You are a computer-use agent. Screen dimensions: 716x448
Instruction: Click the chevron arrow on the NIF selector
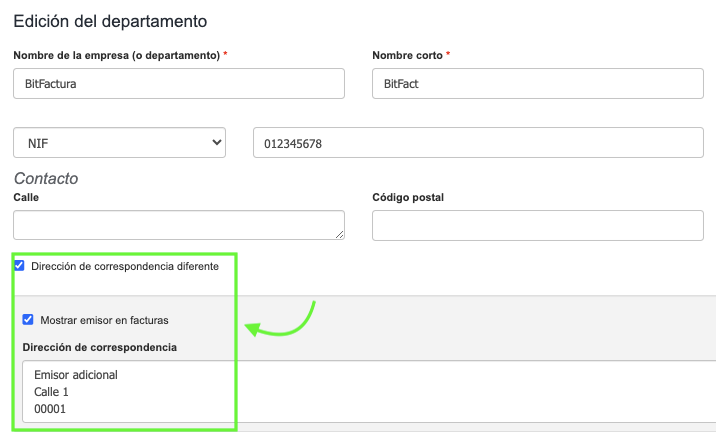[217, 143]
